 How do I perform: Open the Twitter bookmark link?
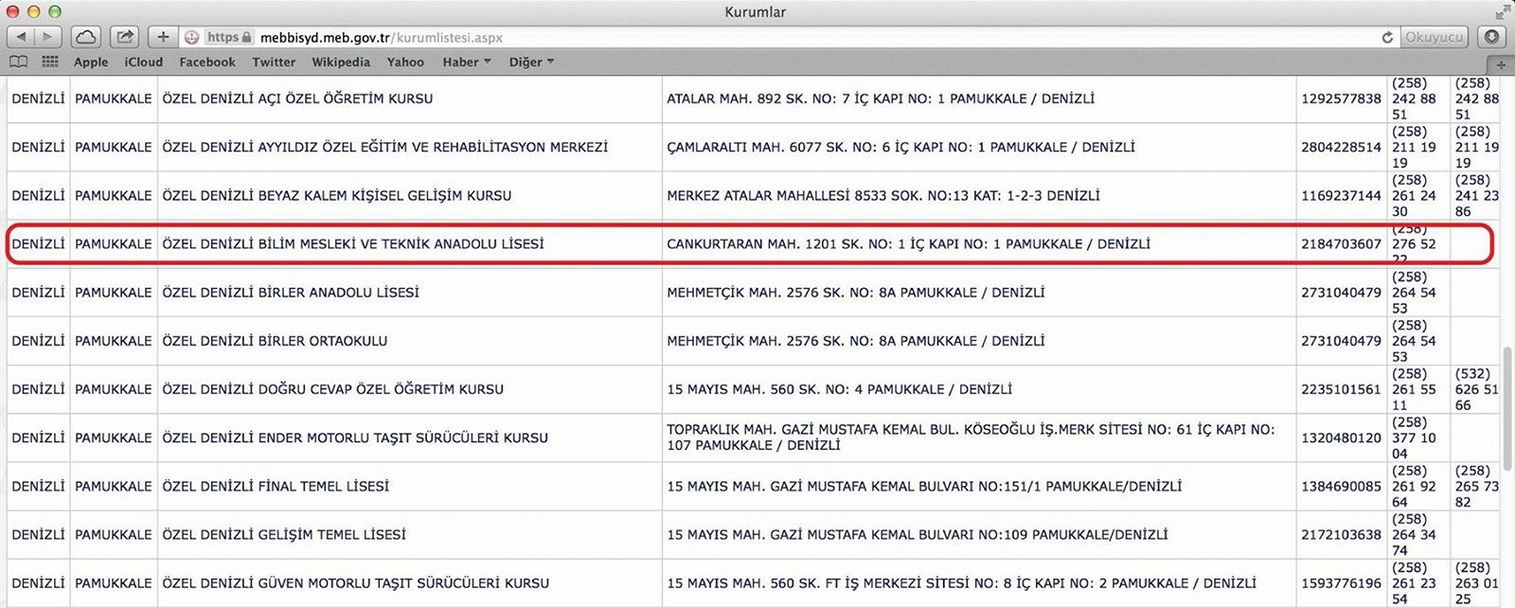(x=273, y=62)
